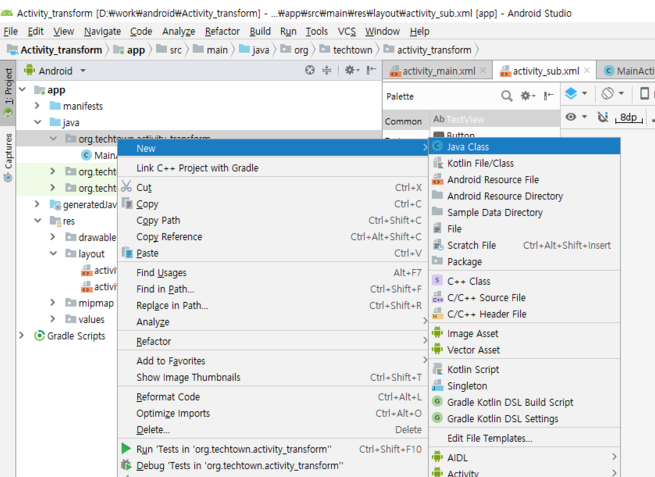Switch to MainActivity editor tab
This screenshot has height=477, width=655.
coord(629,71)
